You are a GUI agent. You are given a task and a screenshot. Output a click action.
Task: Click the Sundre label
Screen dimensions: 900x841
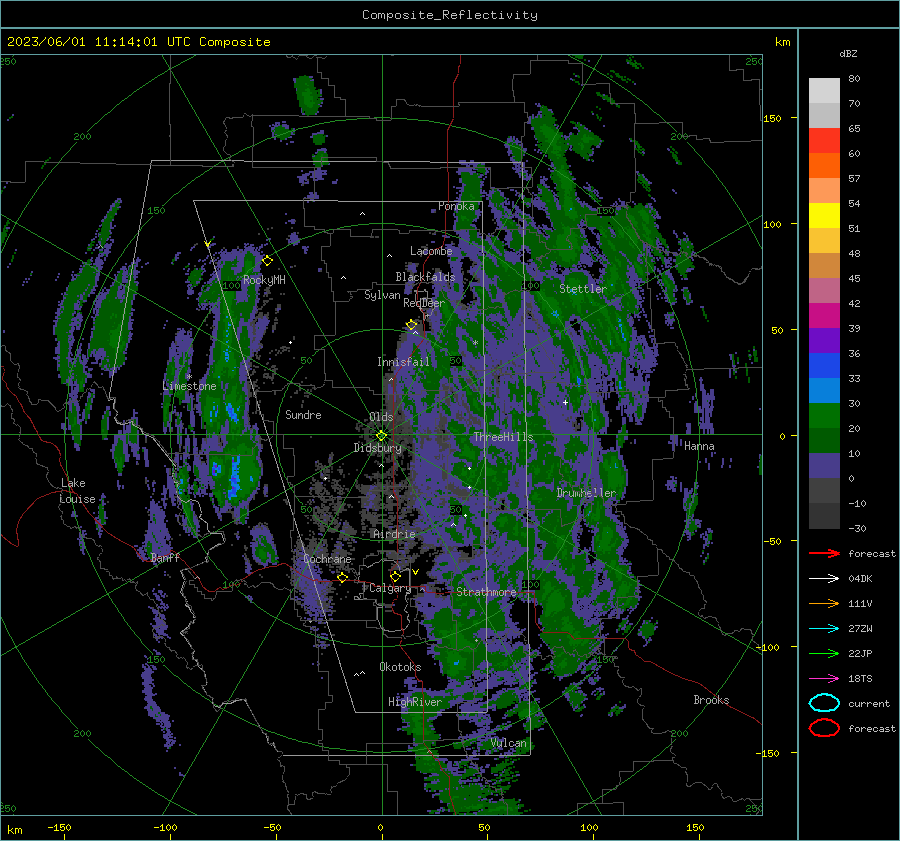pos(303,415)
